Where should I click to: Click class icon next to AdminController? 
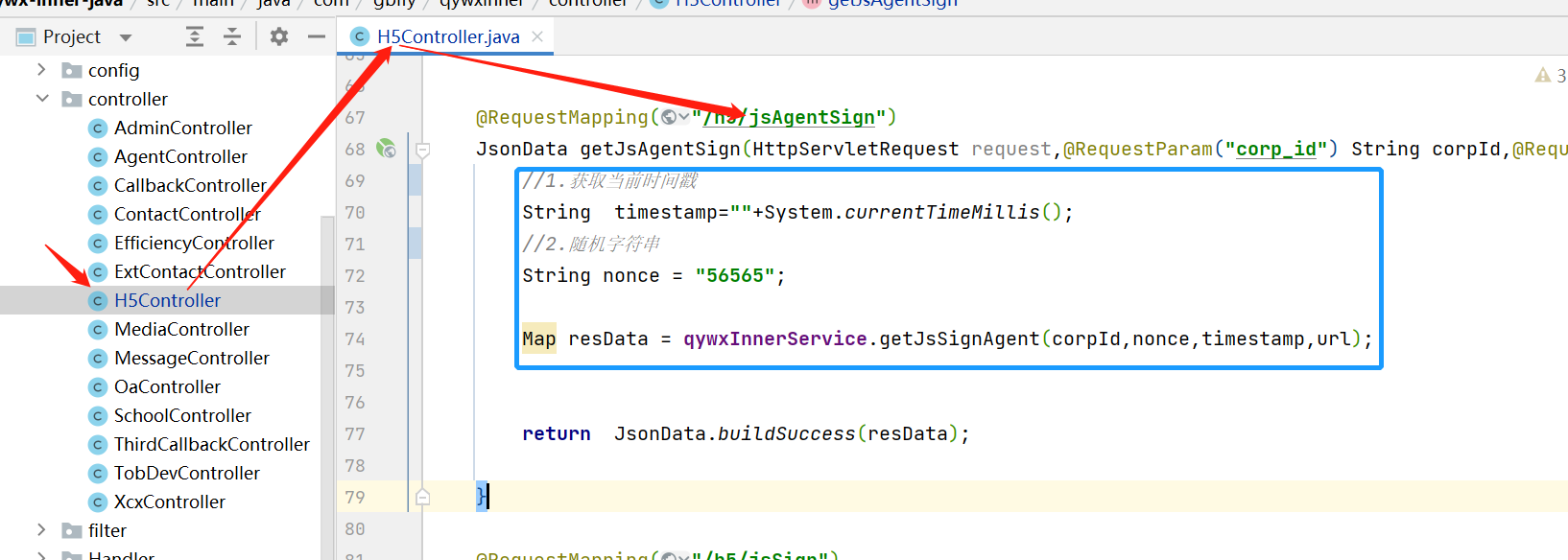[97, 128]
